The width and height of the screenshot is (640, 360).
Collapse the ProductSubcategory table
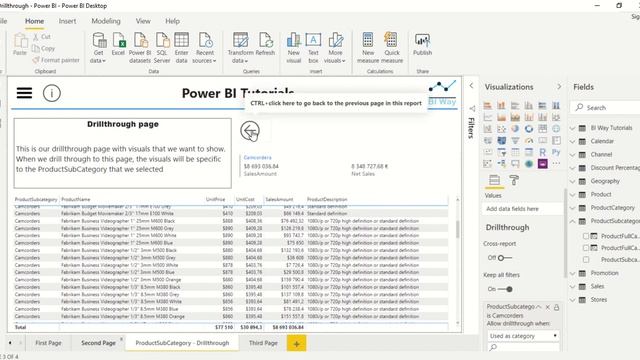[x=572, y=221]
